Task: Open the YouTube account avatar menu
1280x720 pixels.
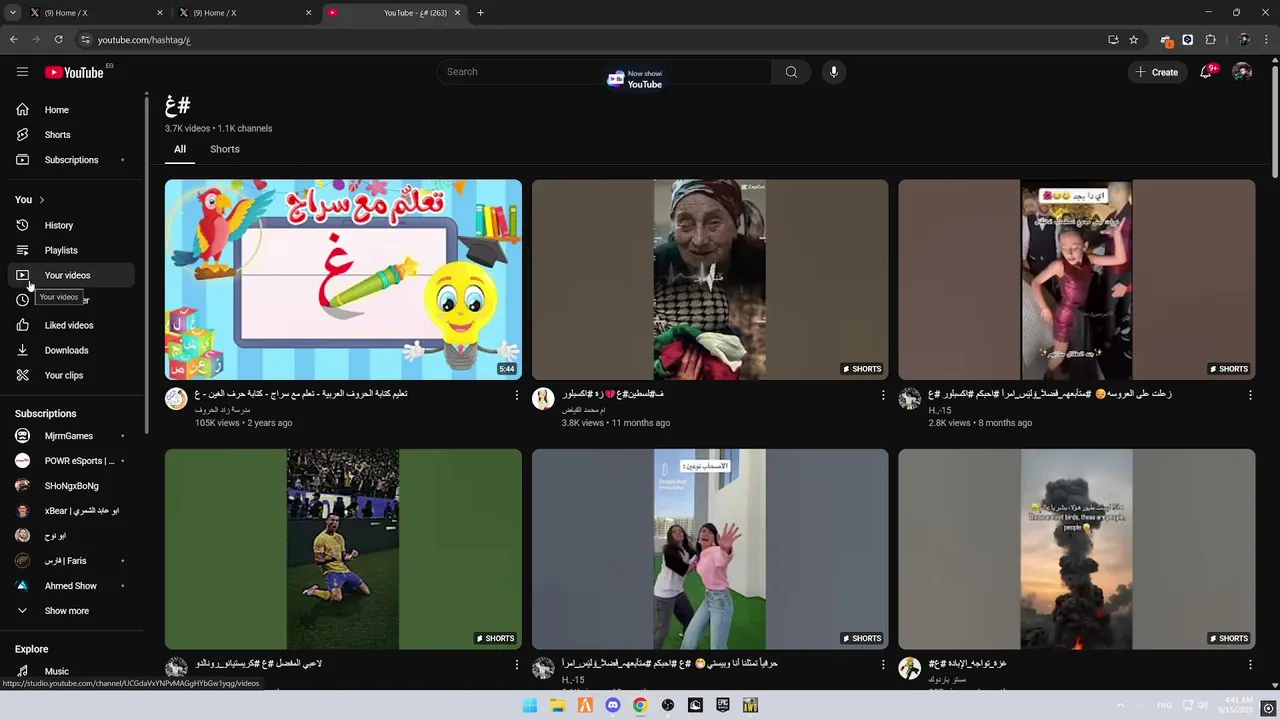Action: 1242,72
